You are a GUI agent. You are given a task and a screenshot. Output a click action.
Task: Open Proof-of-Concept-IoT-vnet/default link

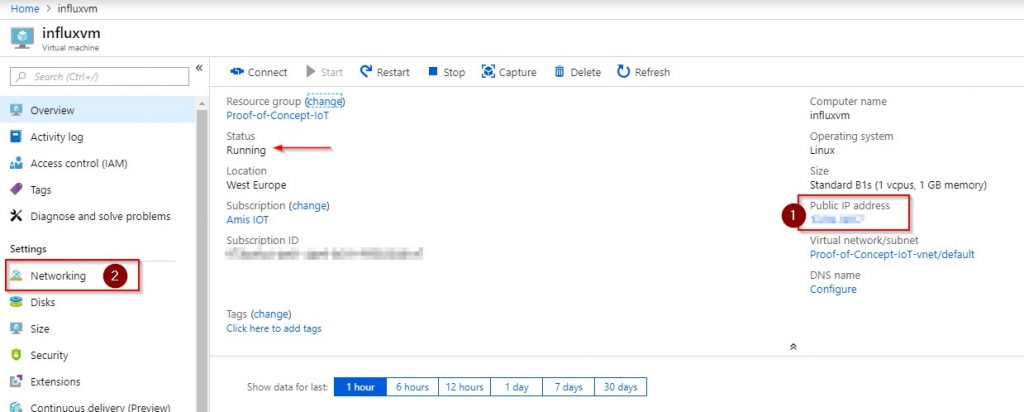(x=892, y=254)
